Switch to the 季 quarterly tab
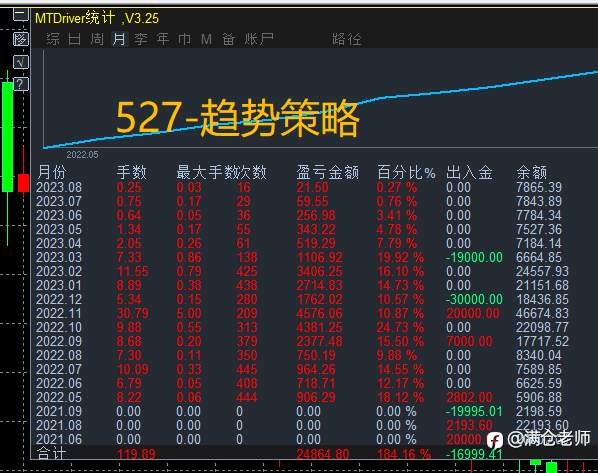Image resolution: width=598 pixels, height=473 pixels. pyautogui.click(x=141, y=39)
